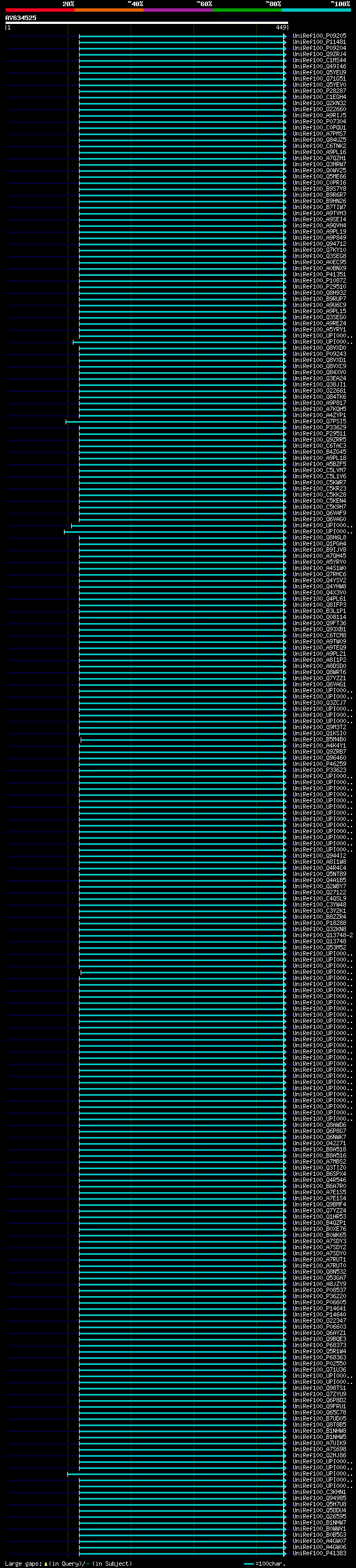Click hit label UniRef100_Q4PL61
356x1568 pixels.
(x=319, y=598)
